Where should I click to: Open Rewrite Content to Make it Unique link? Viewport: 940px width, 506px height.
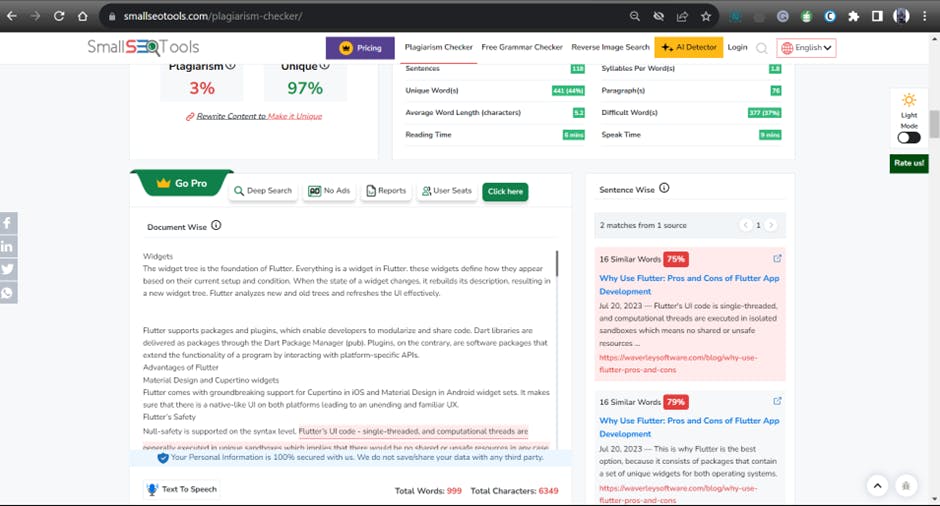coord(258,116)
